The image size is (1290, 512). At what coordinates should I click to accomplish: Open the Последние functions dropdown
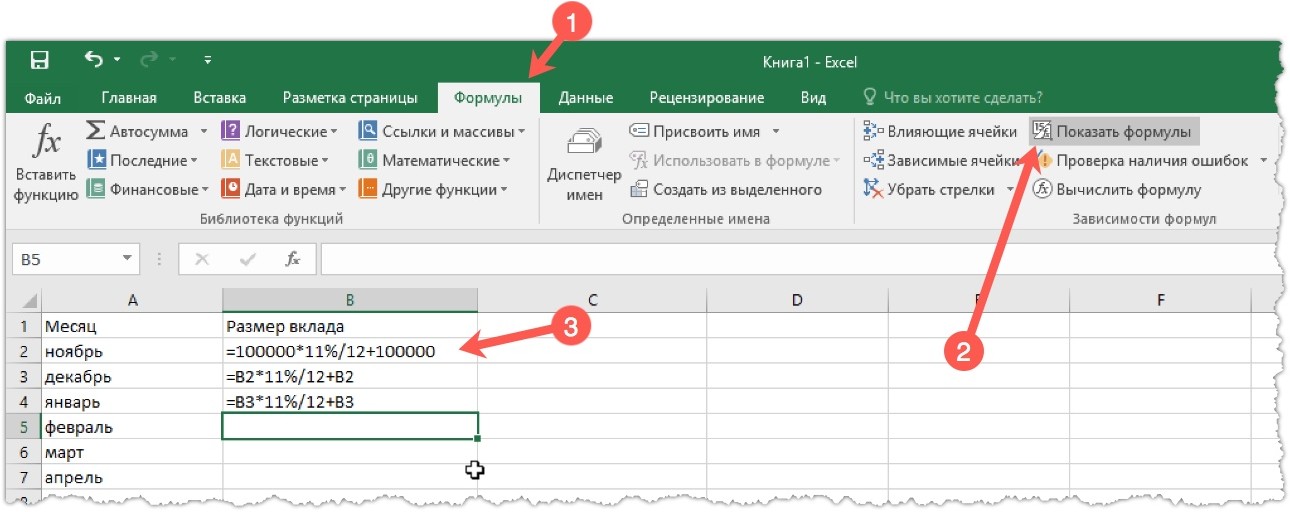[142, 160]
